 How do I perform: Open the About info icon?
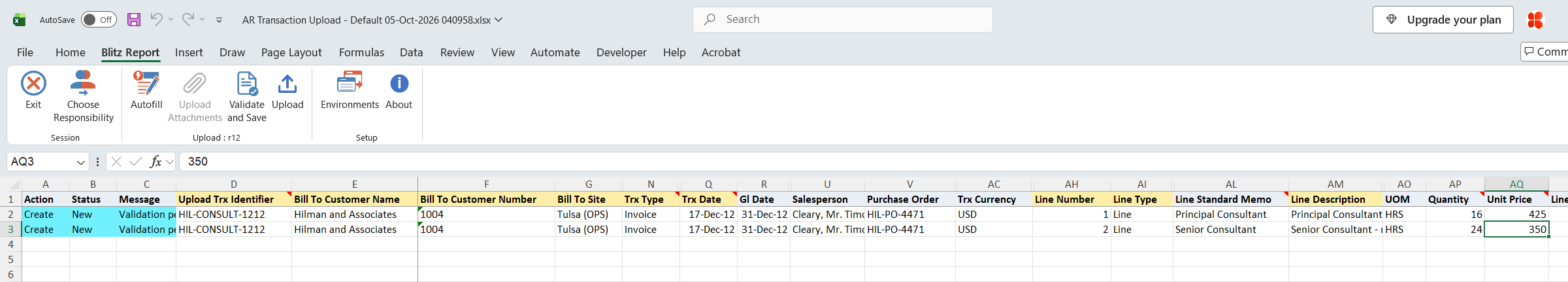(x=399, y=84)
